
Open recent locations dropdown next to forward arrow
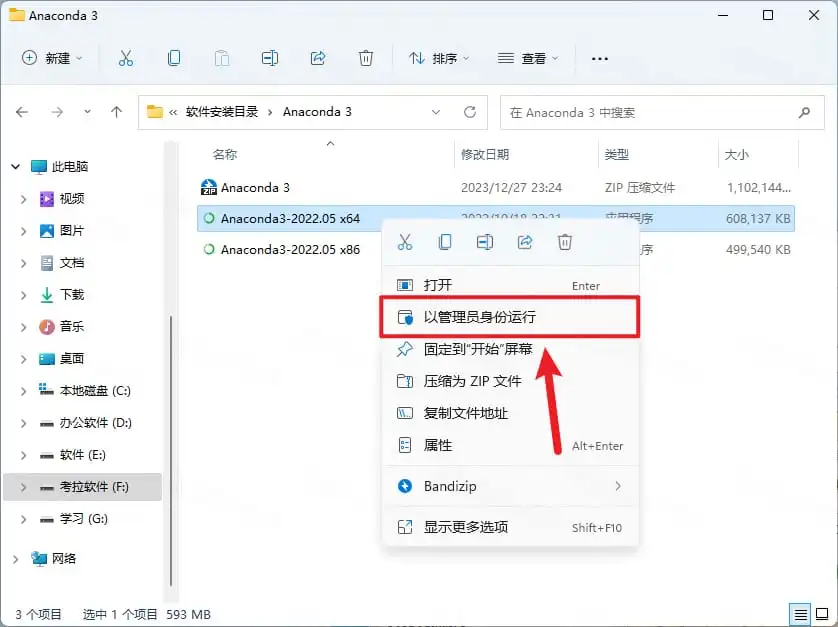(87, 112)
